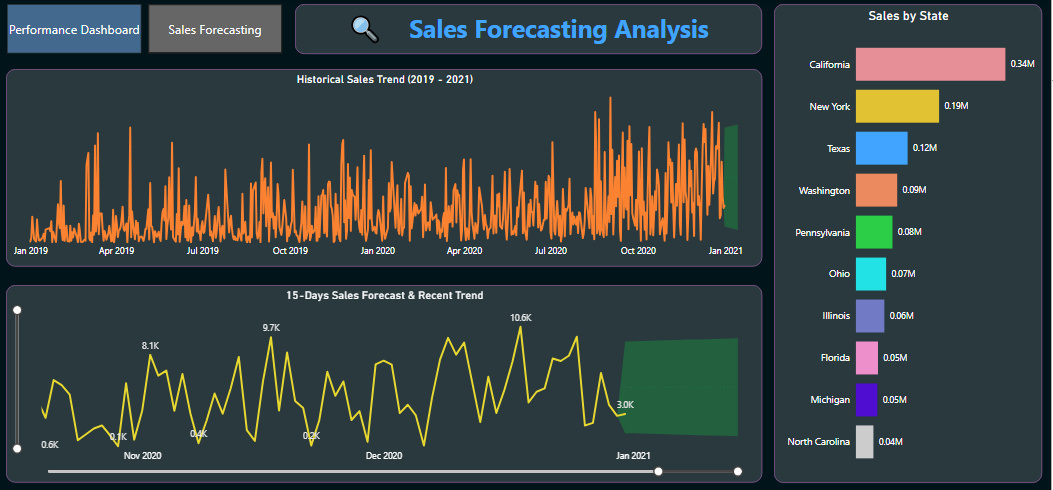Select the North Carolina gray bar
This screenshot has width=1053, height=490.
tap(864, 442)
